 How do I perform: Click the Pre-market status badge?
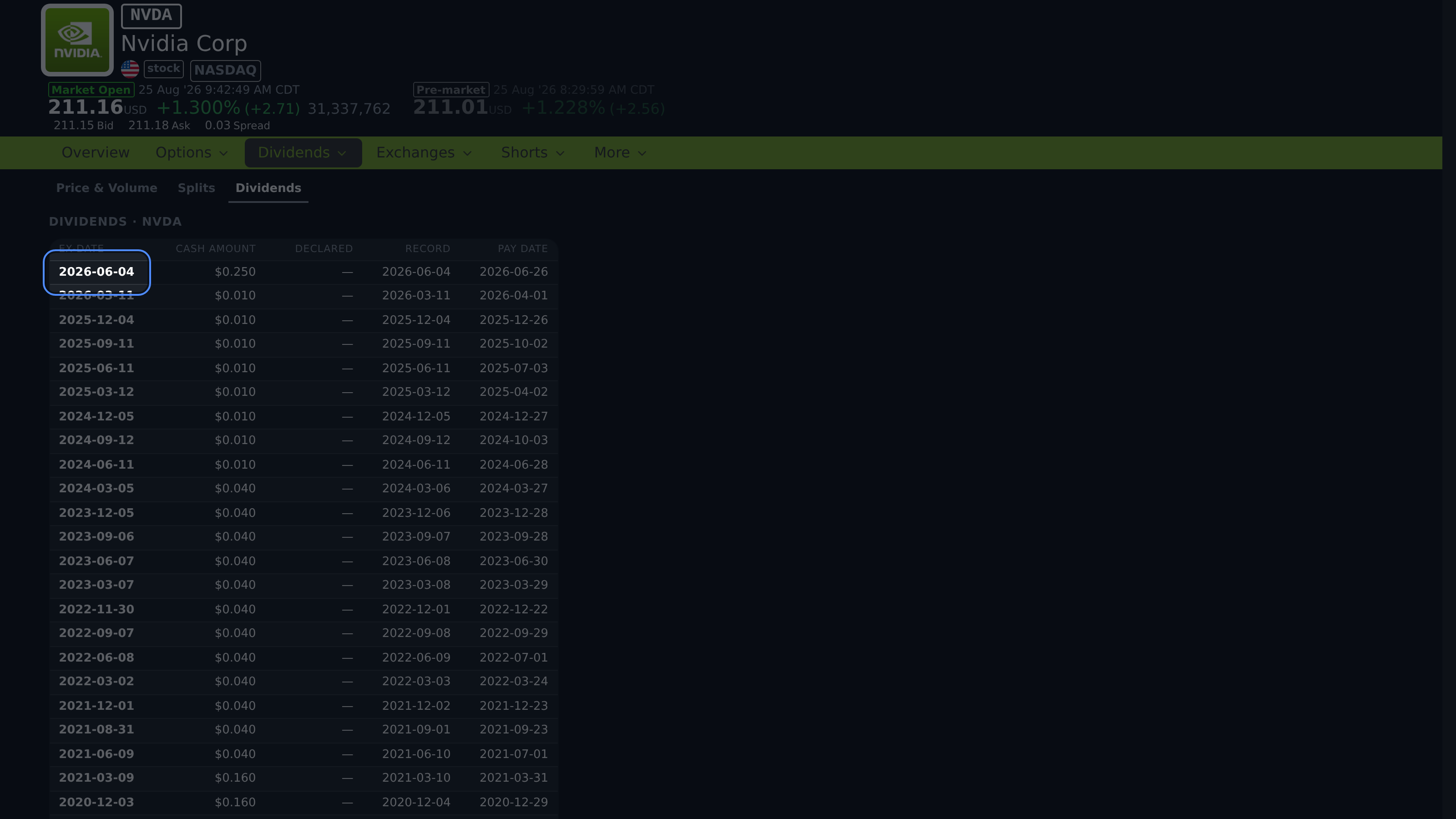[x=451, y=90]
